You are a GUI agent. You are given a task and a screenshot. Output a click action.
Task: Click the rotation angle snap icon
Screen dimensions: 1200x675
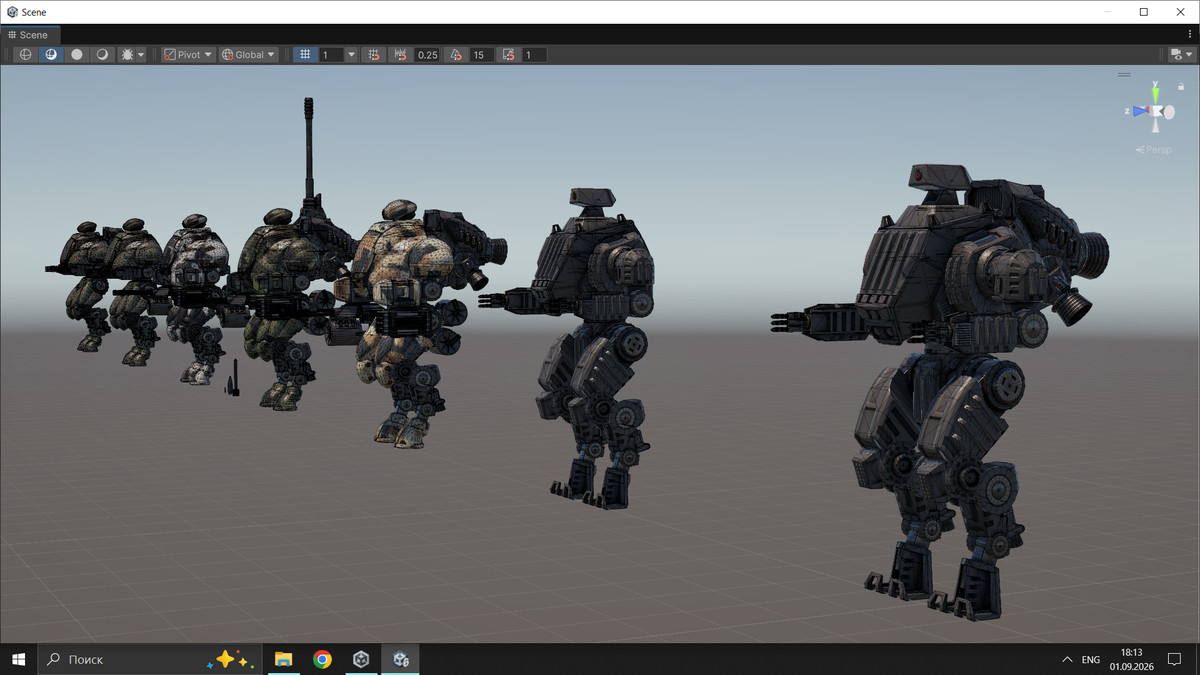(455, 55)
